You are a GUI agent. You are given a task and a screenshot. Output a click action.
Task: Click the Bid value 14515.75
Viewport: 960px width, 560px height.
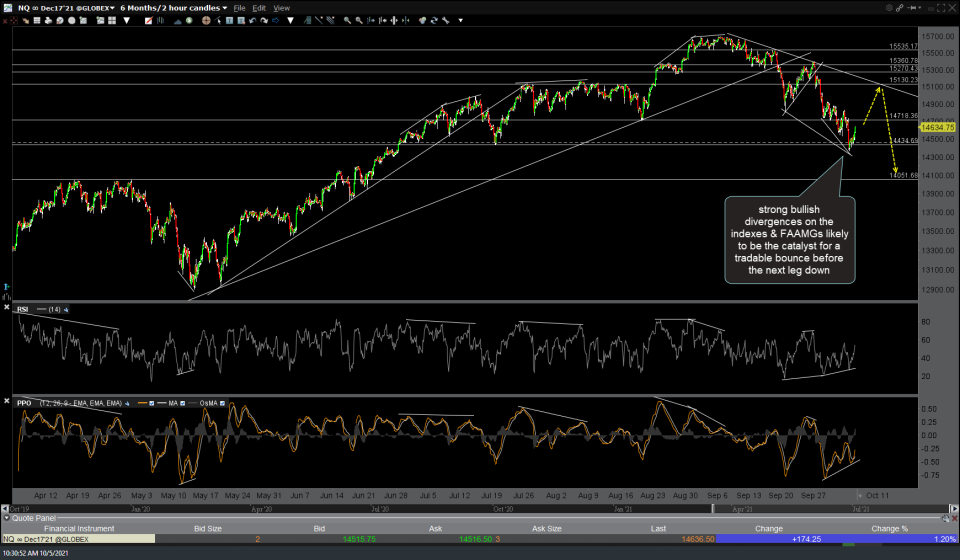pos(359,539)
